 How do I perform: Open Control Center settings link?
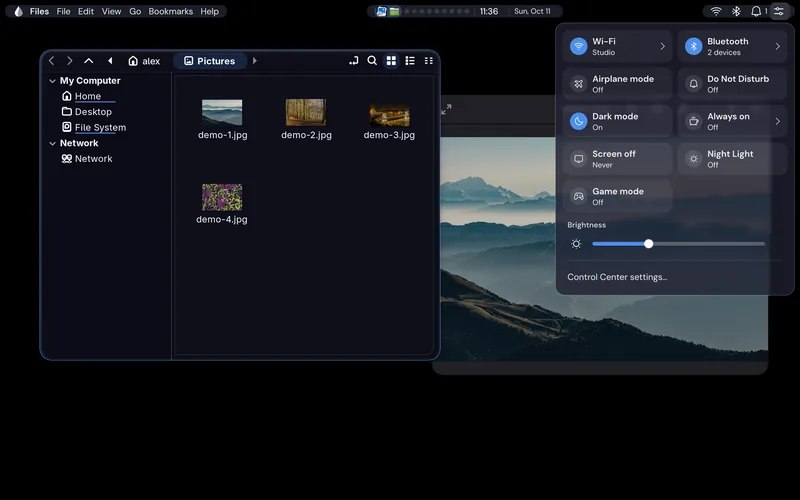(617, 277)
